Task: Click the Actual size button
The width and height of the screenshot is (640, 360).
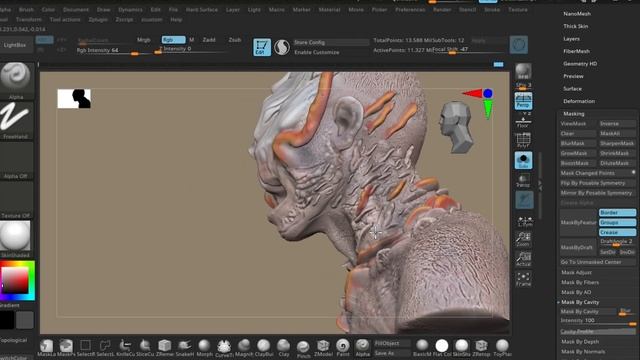Action: tap(523, 259)
